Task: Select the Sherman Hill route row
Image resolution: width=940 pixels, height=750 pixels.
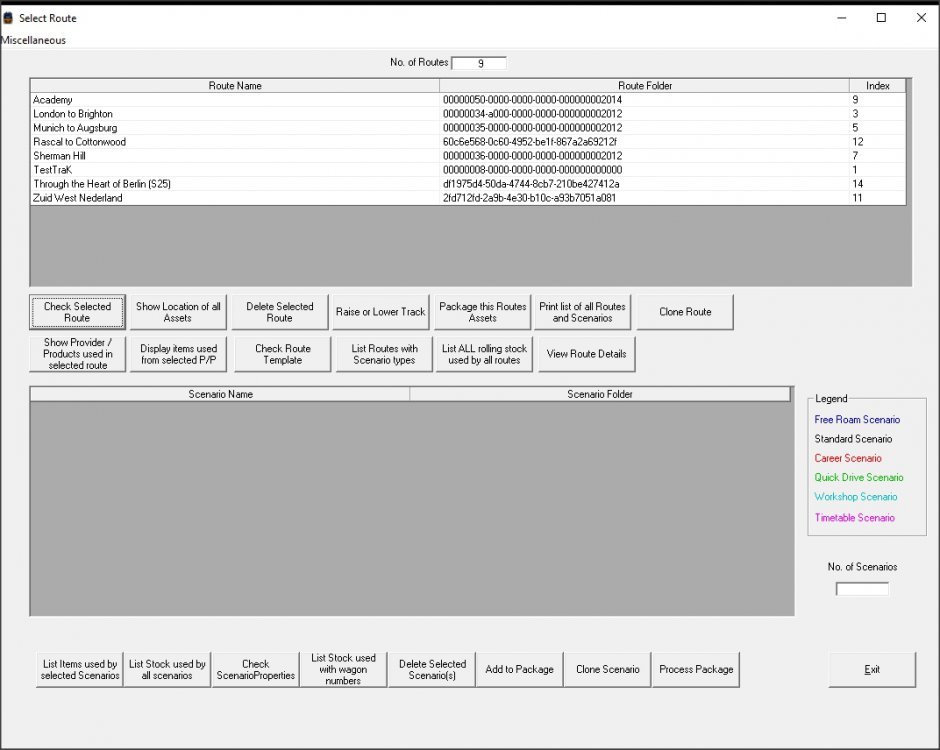Action: click(x=59, y=156)
